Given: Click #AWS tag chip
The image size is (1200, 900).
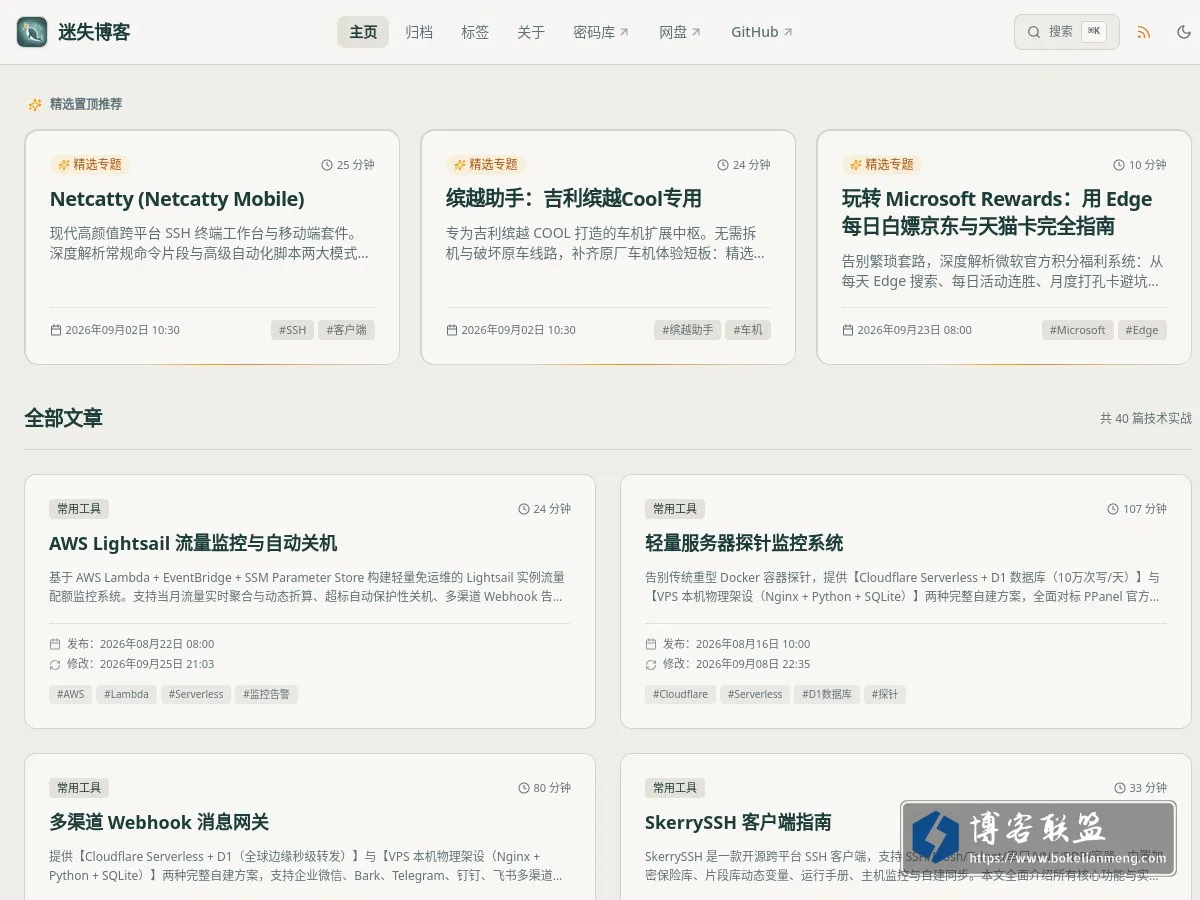Looking at the screenshot, I should (x=70, y=694).
